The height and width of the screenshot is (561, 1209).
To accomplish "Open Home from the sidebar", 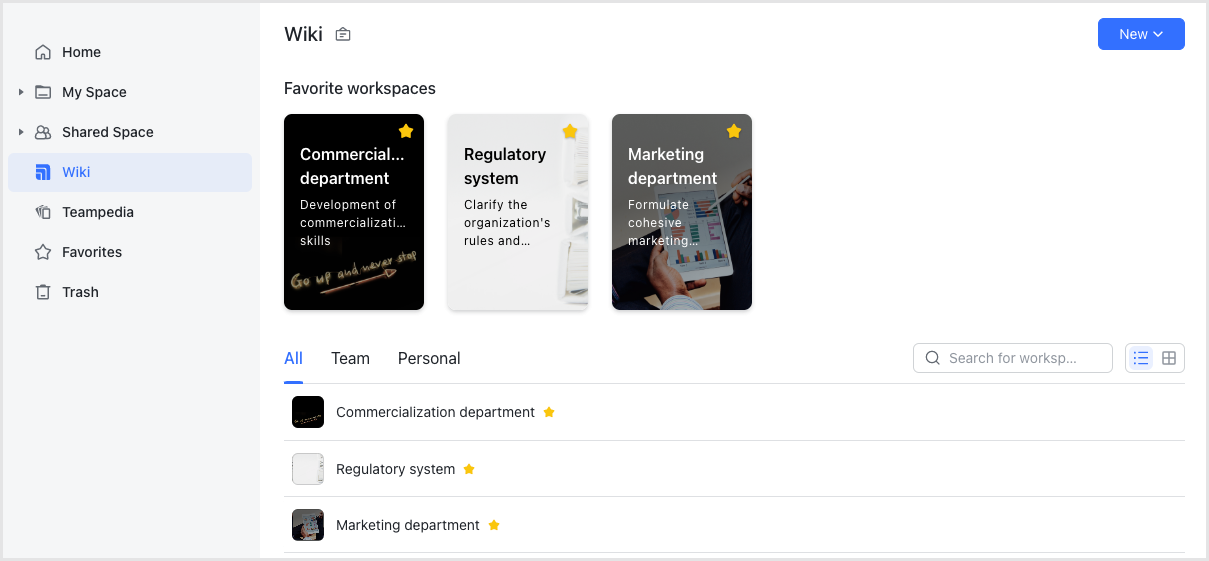I will tap(81, 52).
